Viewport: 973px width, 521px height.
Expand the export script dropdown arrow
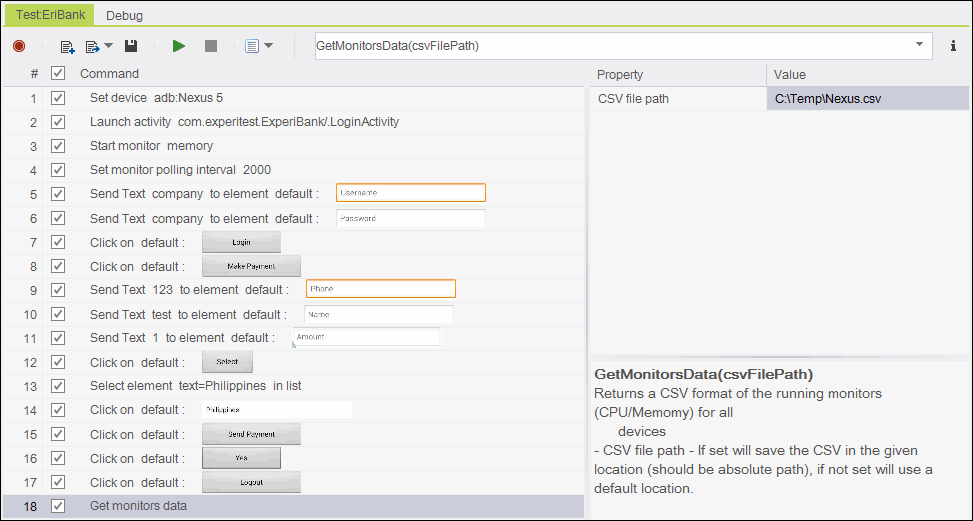pyautogui.click(x=108, y=46)
